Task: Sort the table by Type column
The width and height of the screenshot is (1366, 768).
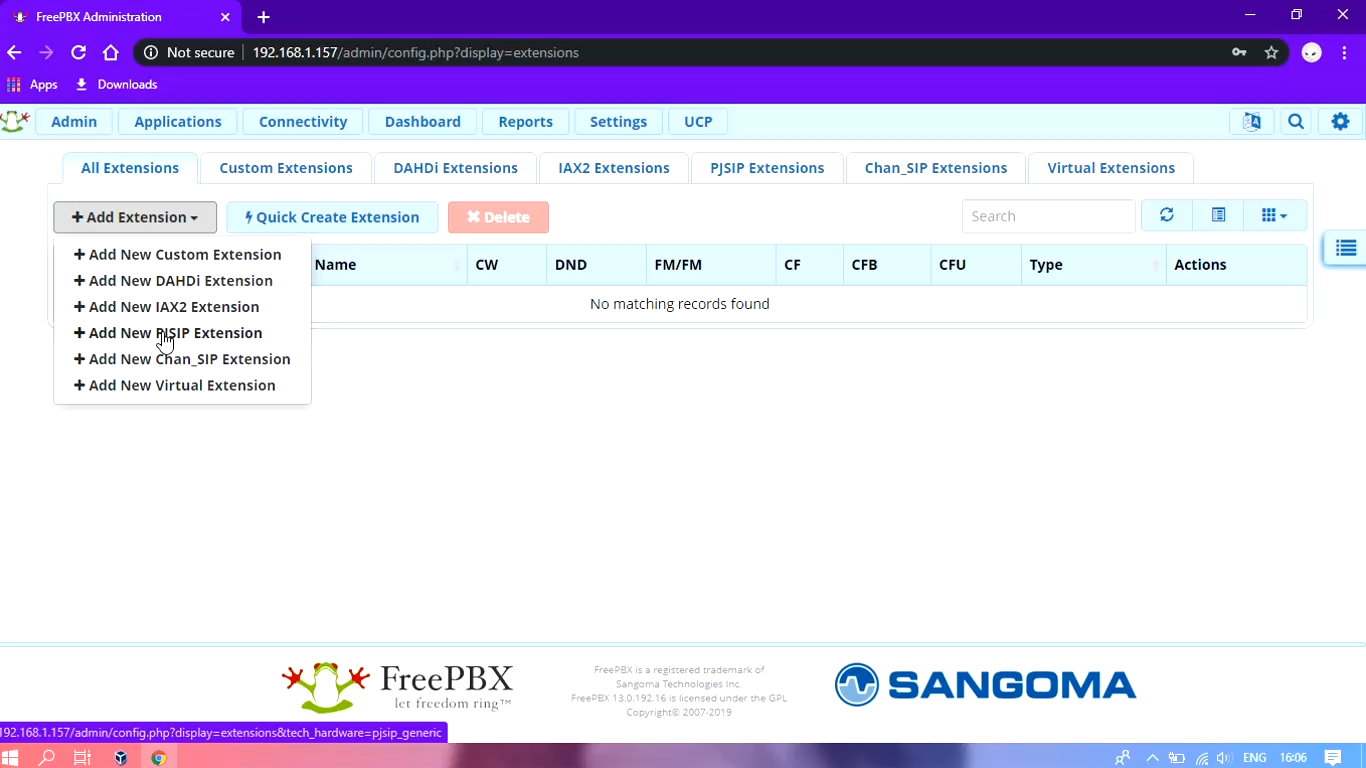Action: pos(1093,265)
